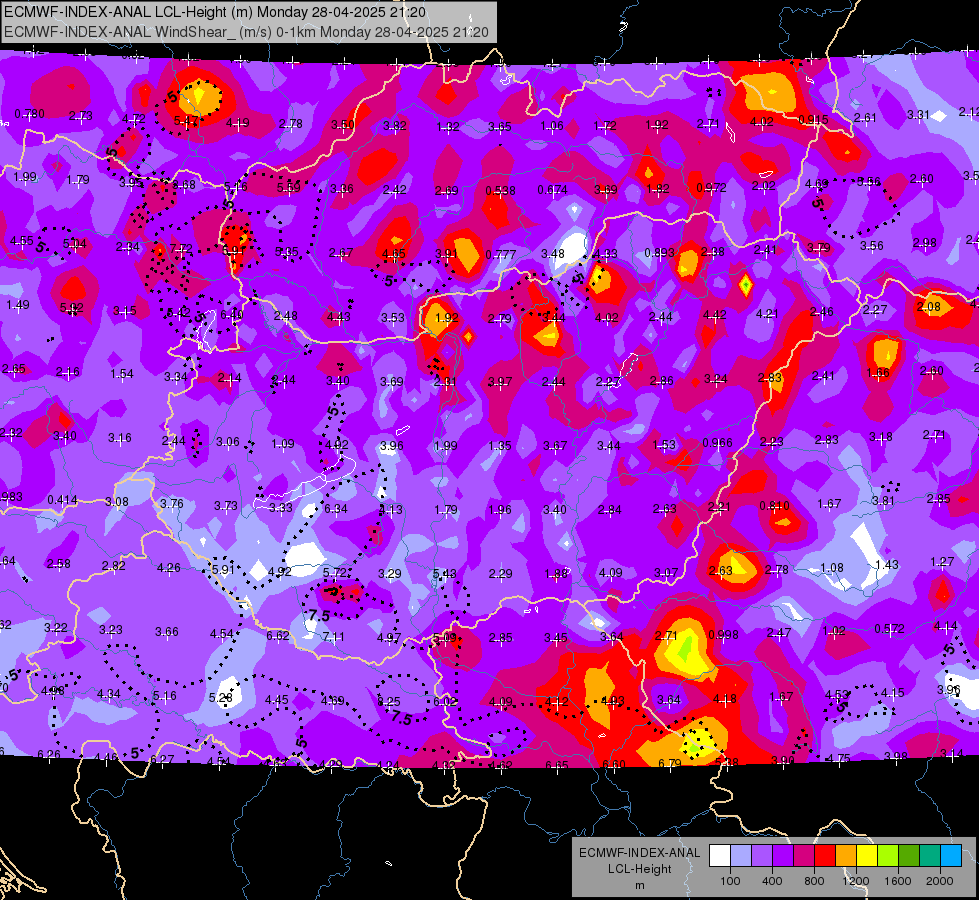Click legend scale value 1200
The width and height of the screenshot is (979, 900).
coord(855,881)
